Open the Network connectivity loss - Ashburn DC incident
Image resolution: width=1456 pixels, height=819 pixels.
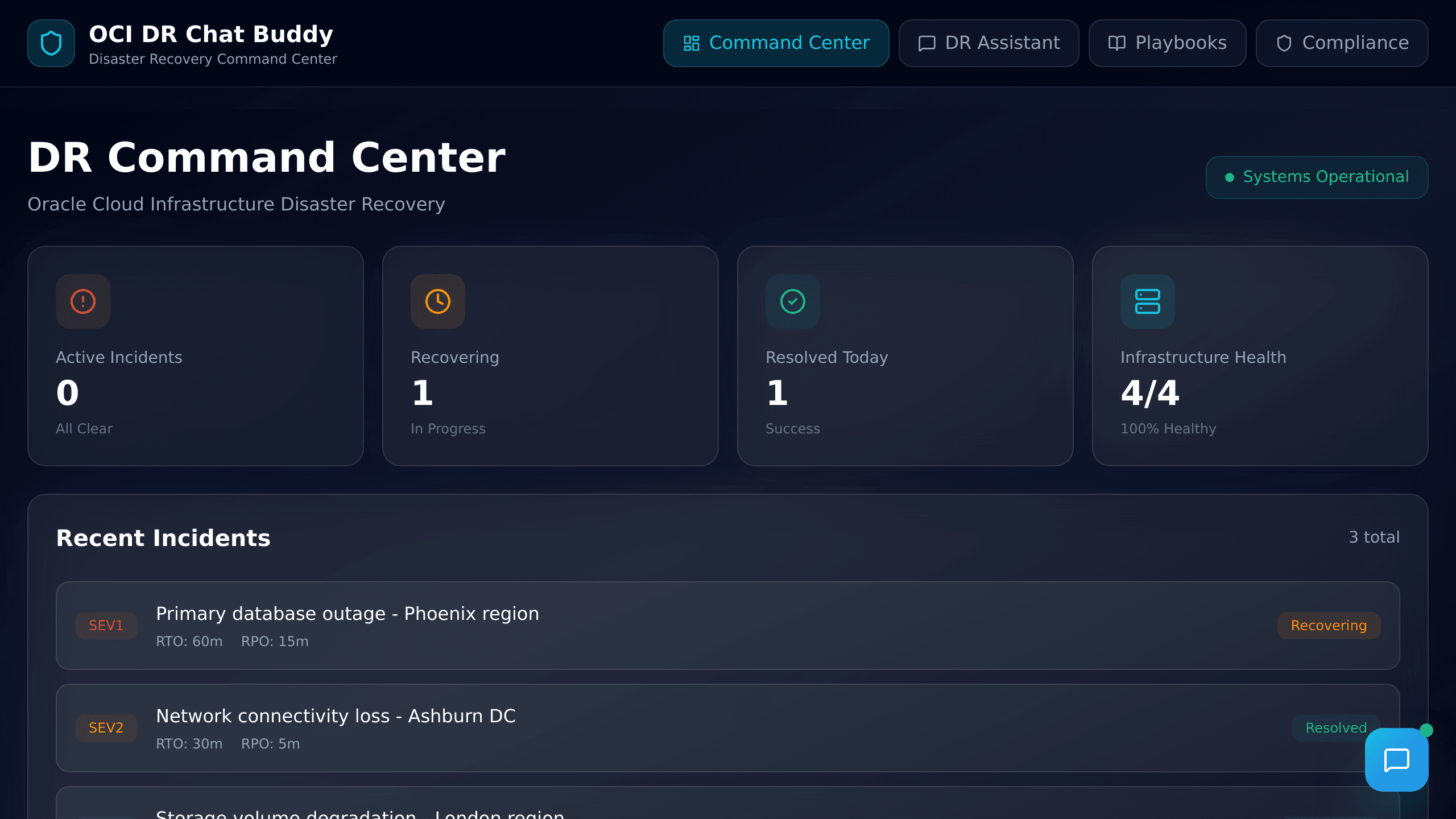728,728
